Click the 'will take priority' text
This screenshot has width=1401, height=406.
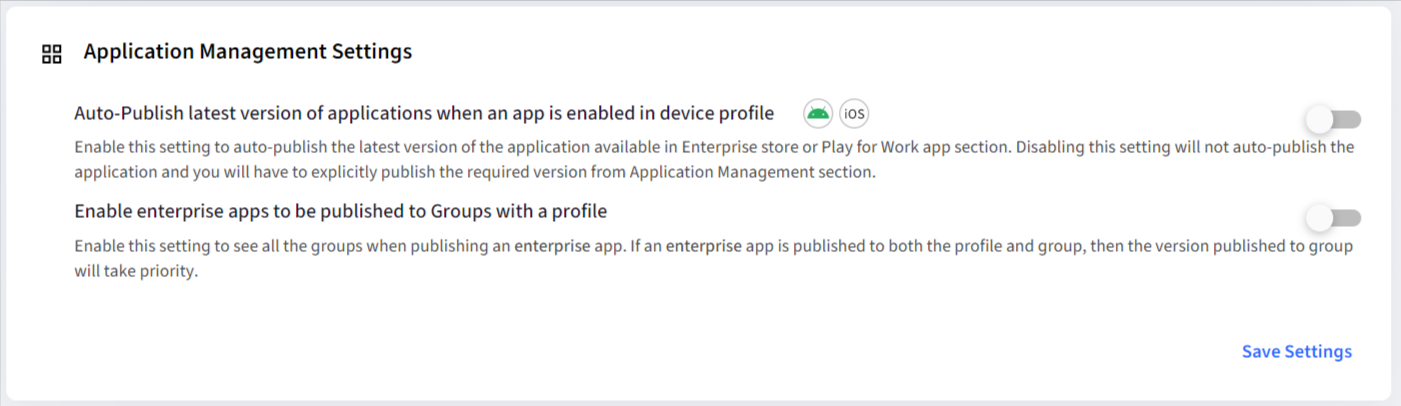137,271
